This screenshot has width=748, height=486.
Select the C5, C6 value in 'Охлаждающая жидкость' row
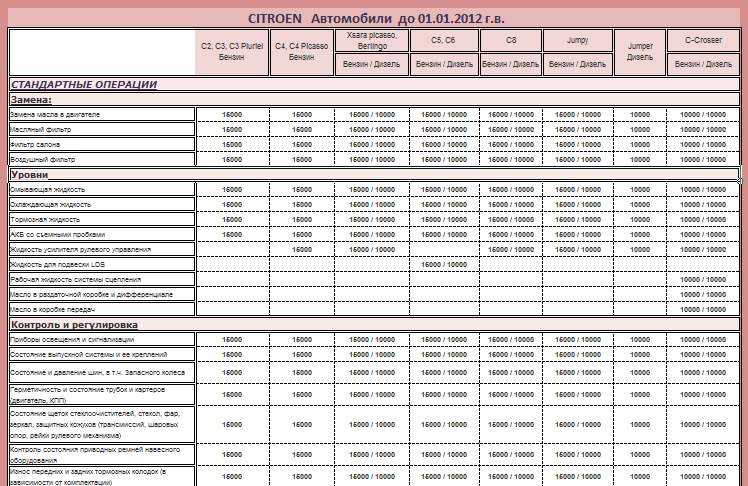[x=444, y=205]
